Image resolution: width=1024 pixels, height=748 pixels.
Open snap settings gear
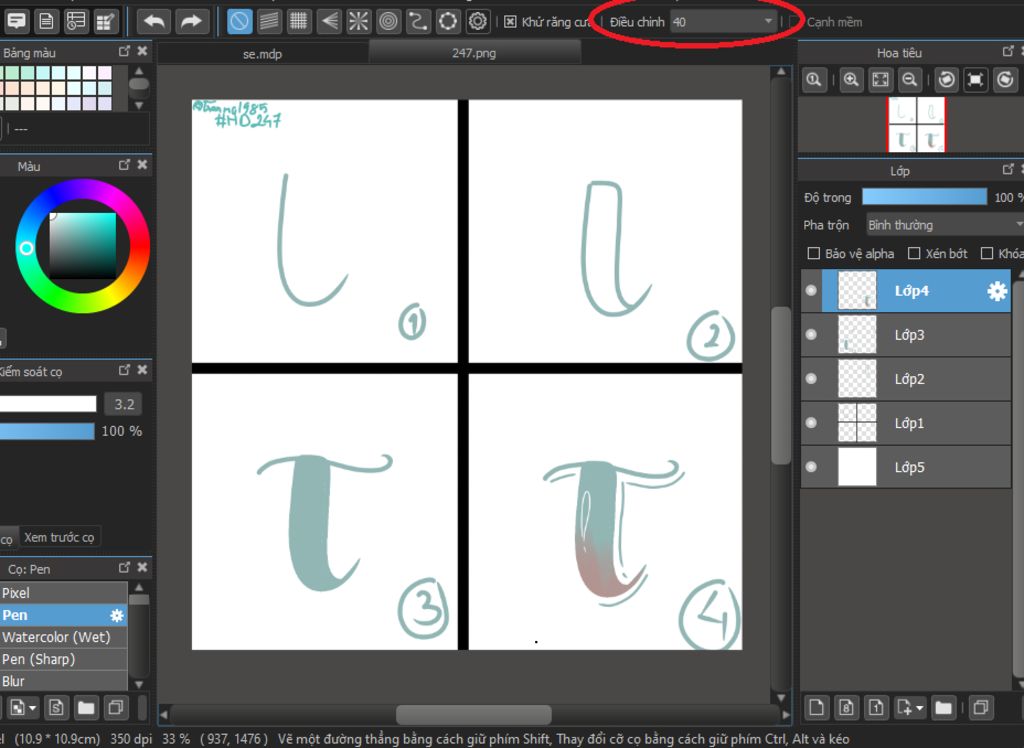478,22
